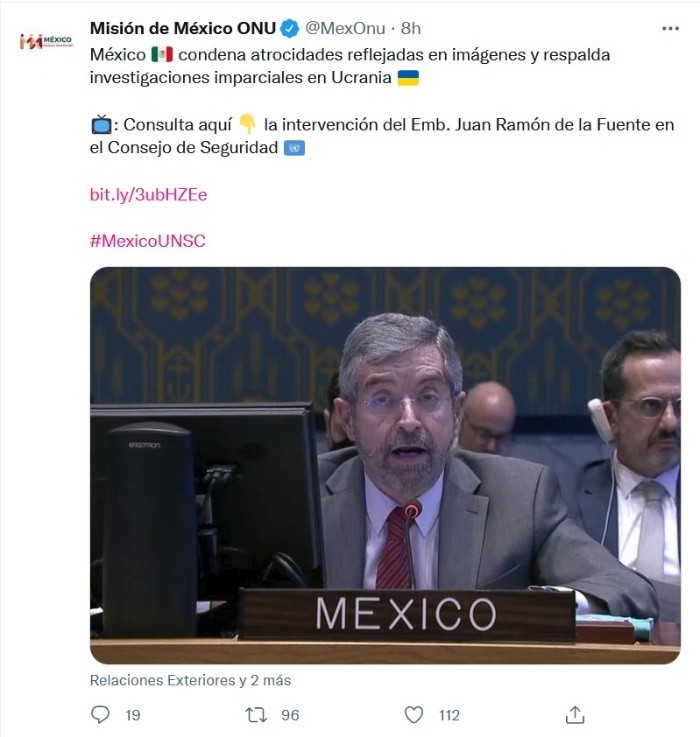Open the 8h tweet timestamp
Image resolution: width=700 pixels, height=737 pixels.
tap(410, 29)
